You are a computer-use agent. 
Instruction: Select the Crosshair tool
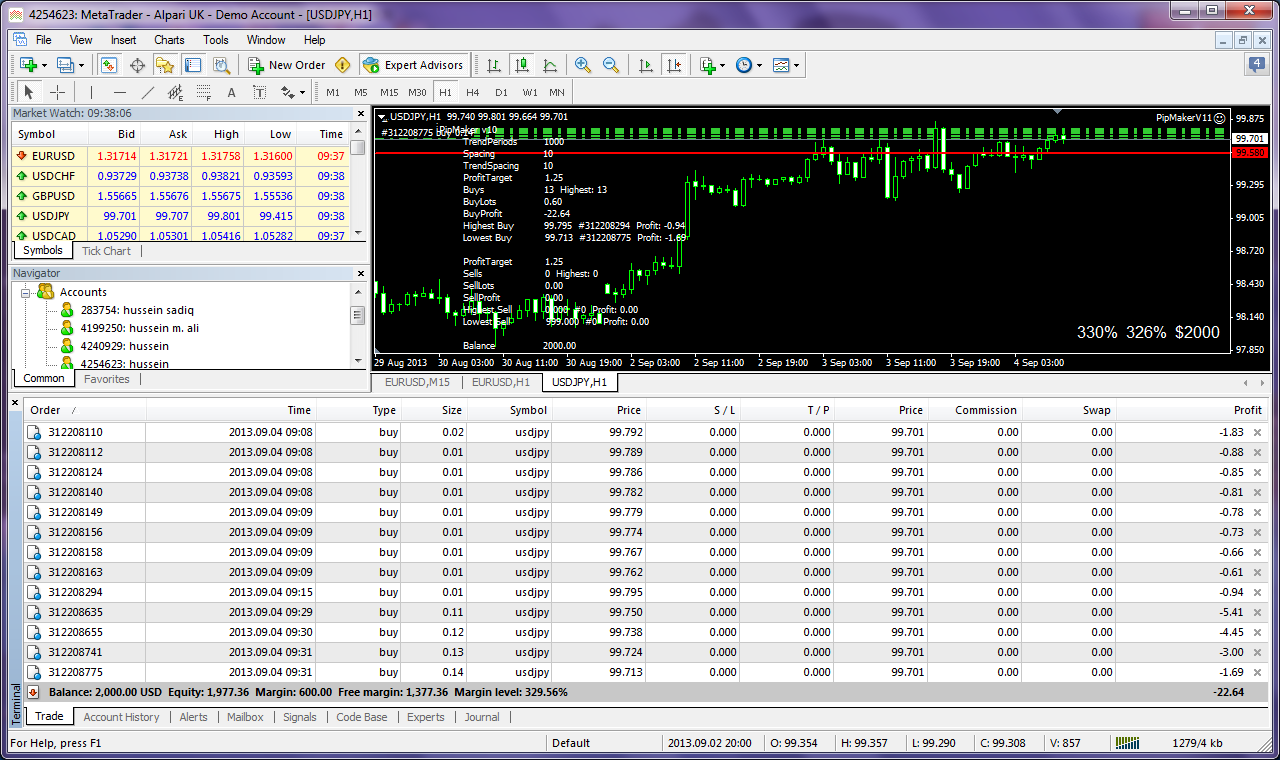click(x=58, y=92)
